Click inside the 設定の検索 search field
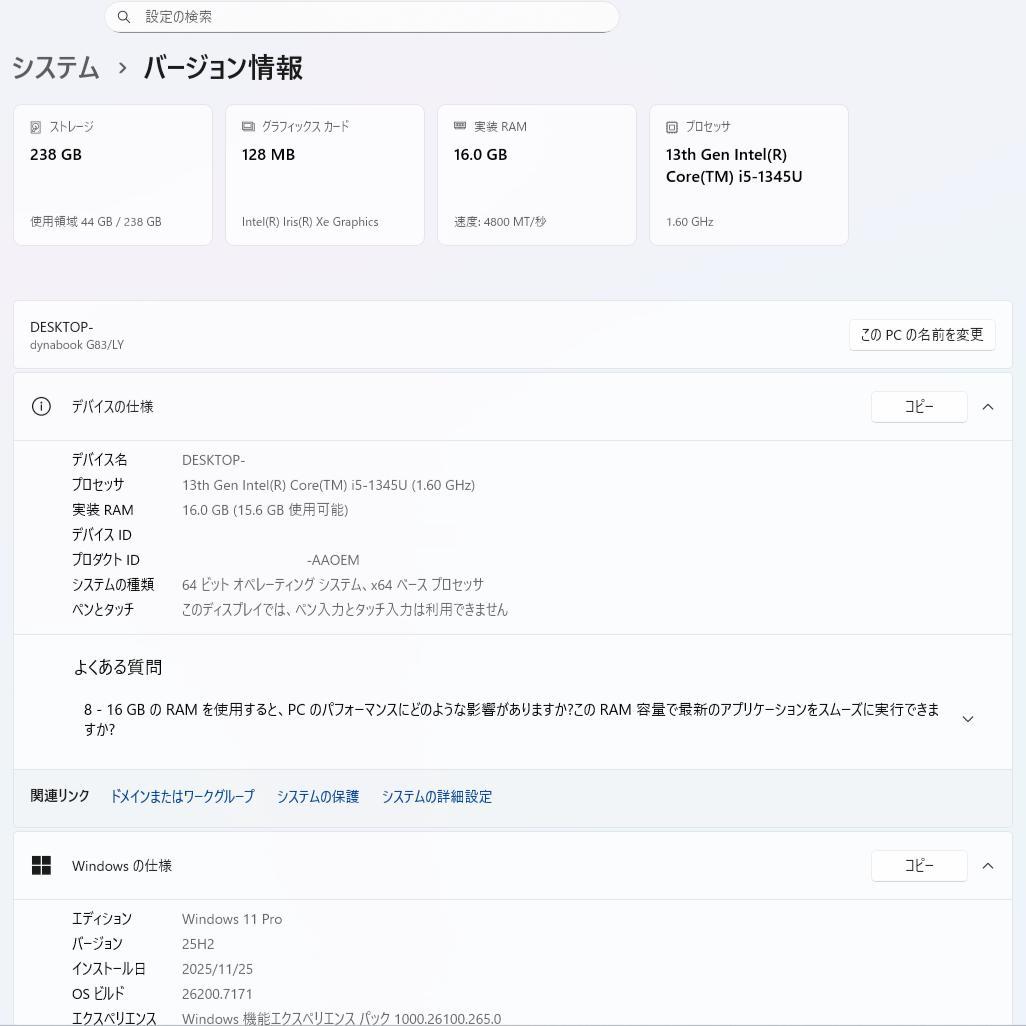 click(x=360, y=17)
